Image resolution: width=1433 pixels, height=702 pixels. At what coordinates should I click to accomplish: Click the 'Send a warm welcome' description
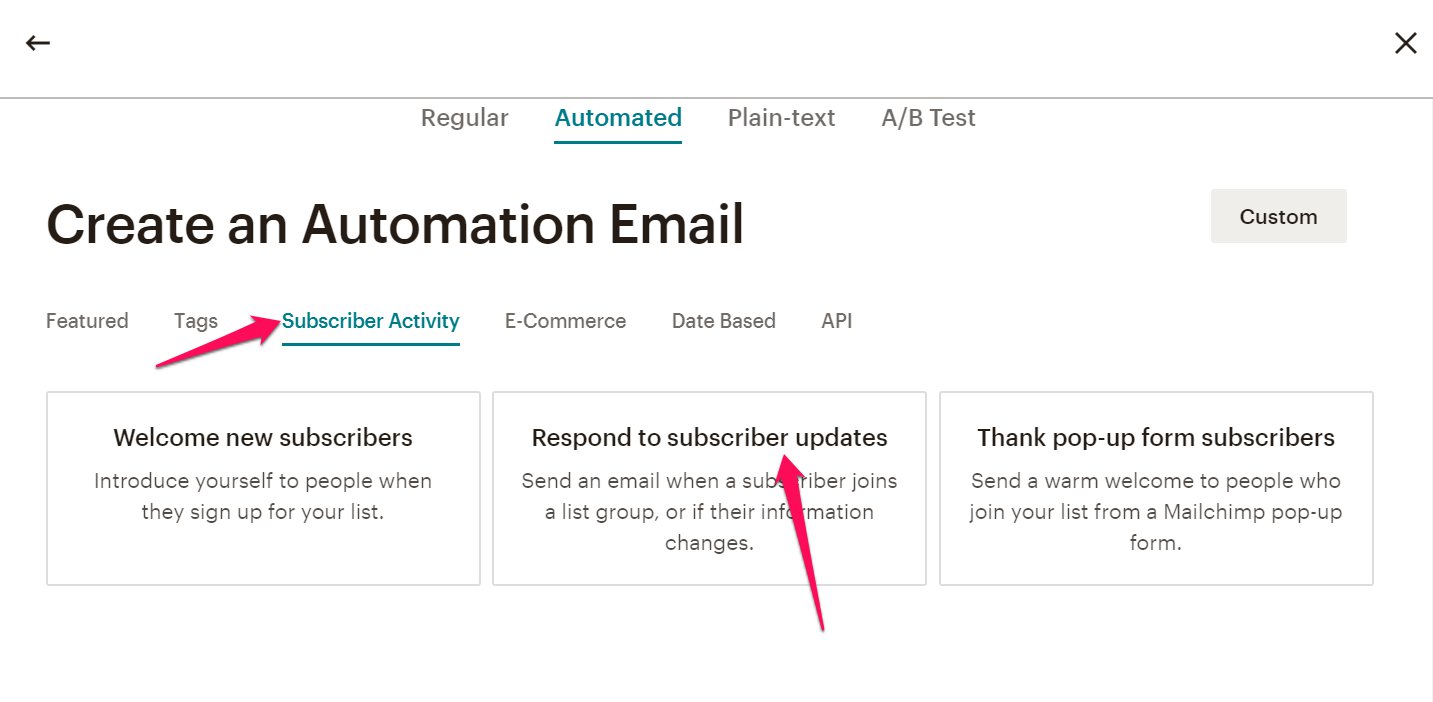1156,512
